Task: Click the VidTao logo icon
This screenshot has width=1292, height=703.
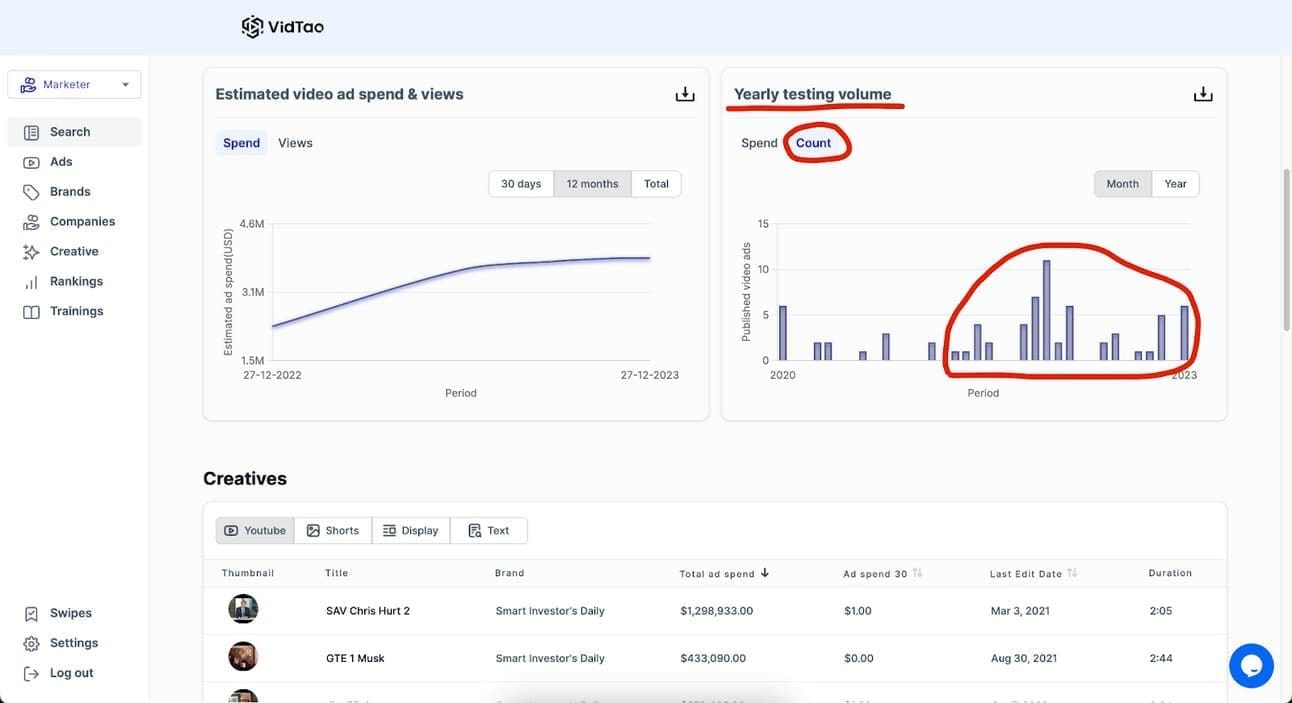Action: [252, 27]
